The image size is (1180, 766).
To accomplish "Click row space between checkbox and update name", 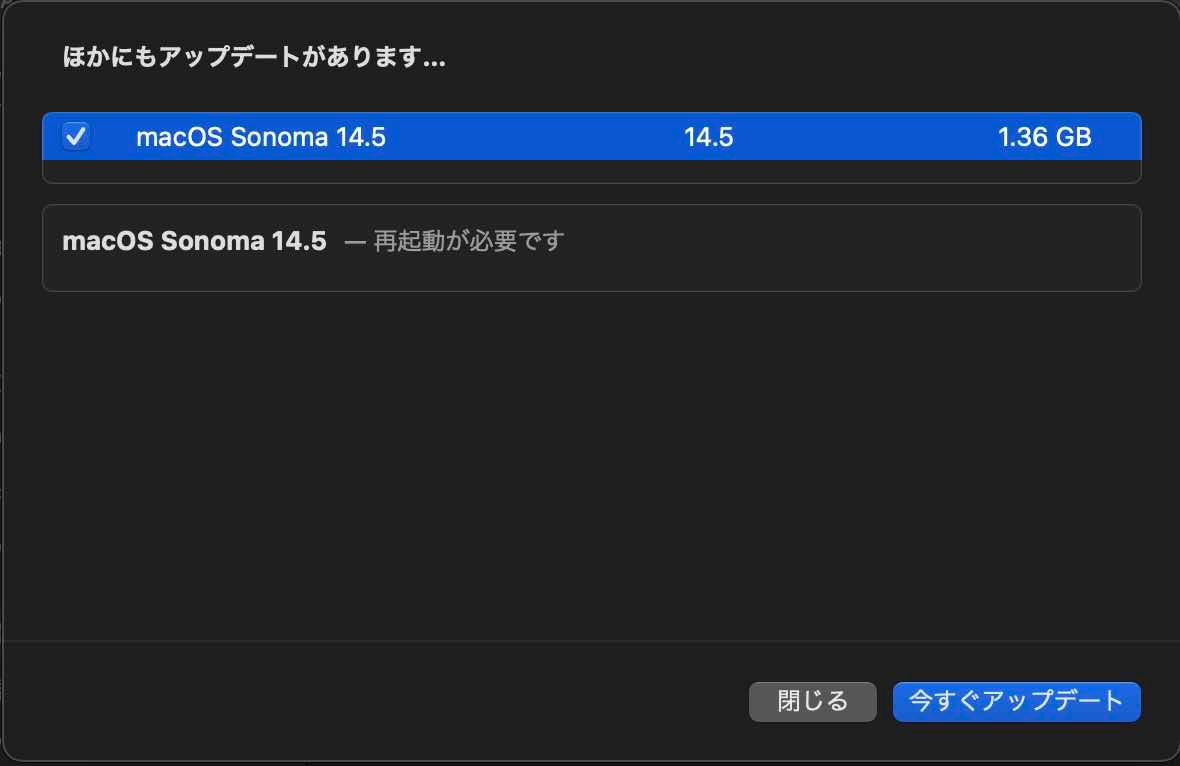I will click(113, 137).
